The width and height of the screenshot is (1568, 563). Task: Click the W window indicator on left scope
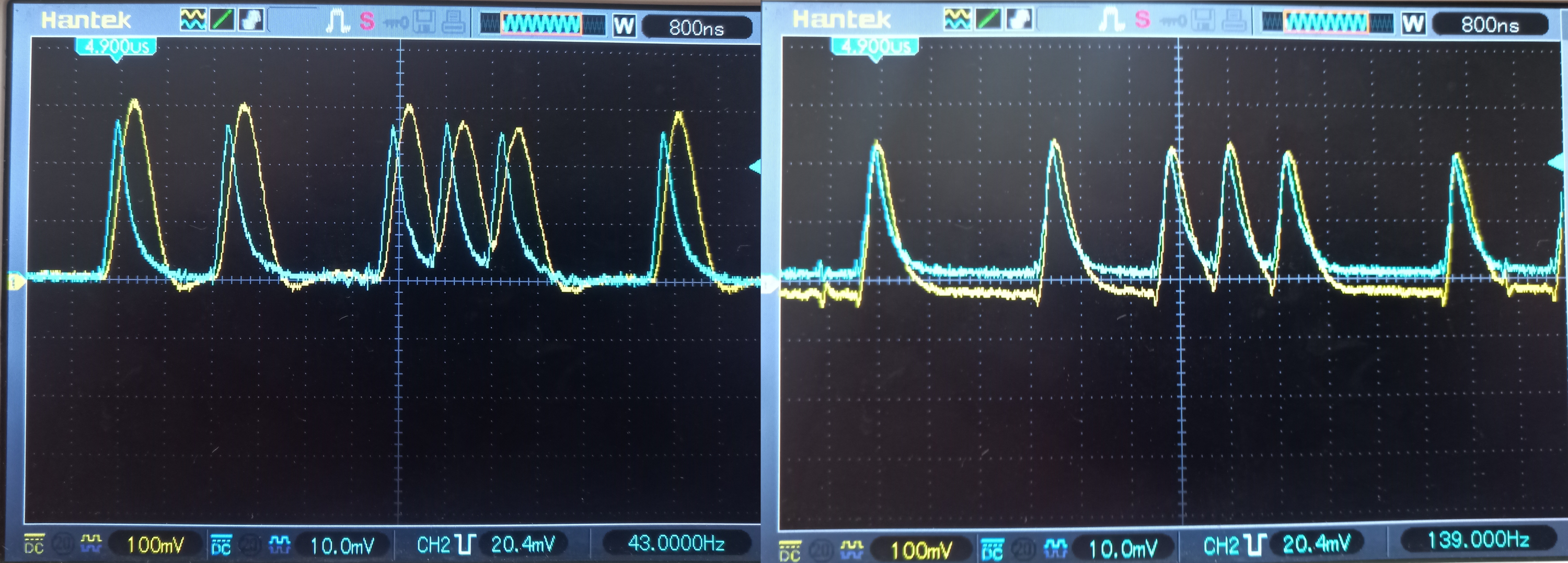[x=624, y=26]
